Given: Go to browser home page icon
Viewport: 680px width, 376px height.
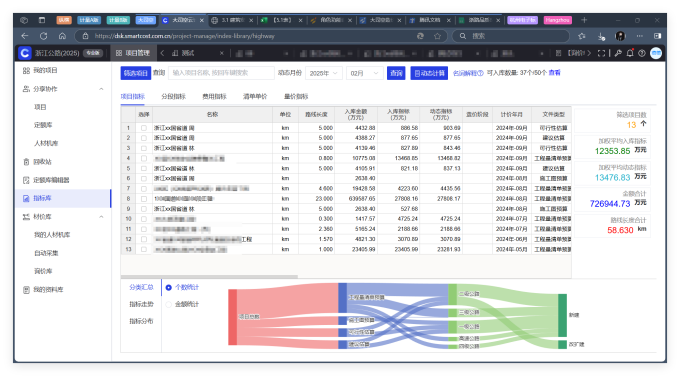Looking at the screenshot, I should tap(62, 36).
